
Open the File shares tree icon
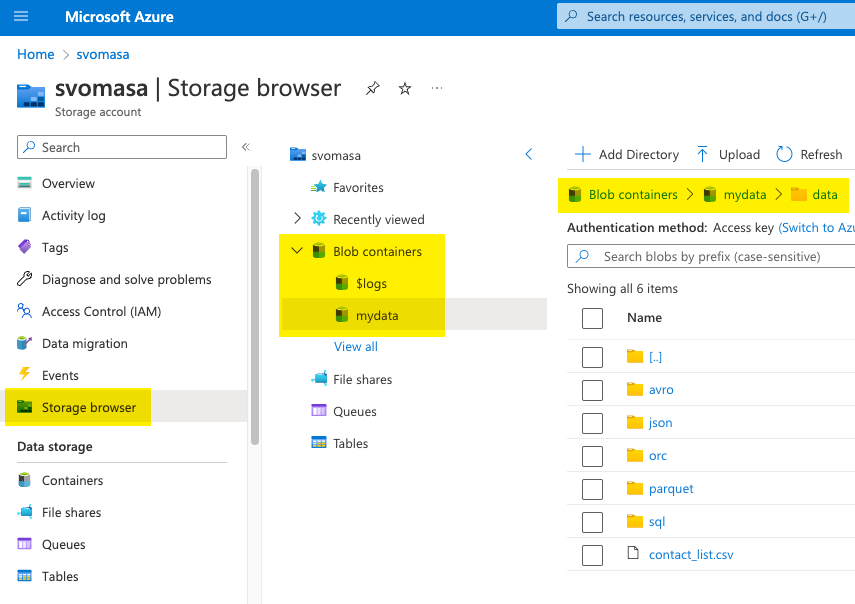pyautogui.click(x=319, y=379)
